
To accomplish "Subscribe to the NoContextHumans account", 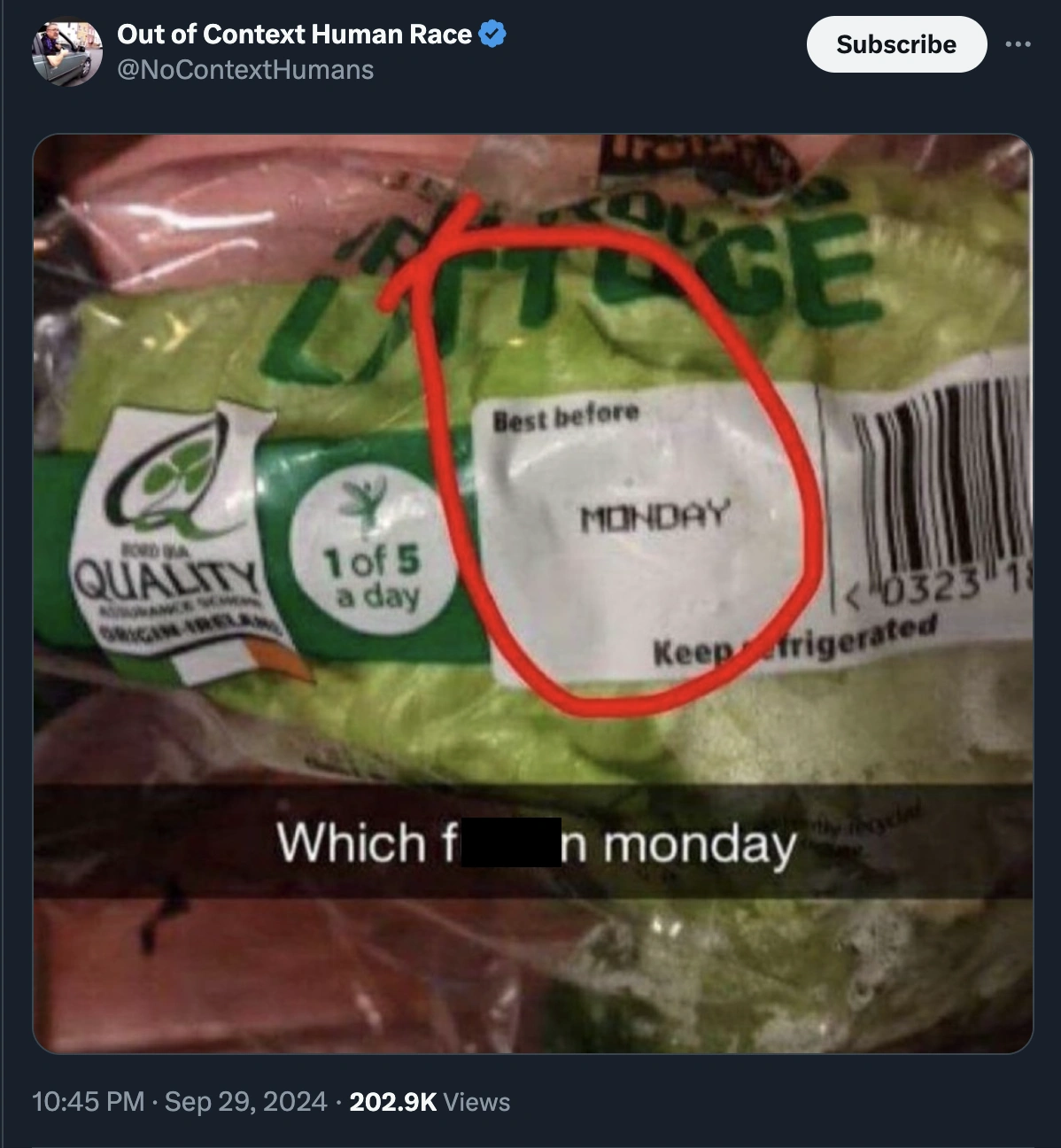I will [896, 44].
